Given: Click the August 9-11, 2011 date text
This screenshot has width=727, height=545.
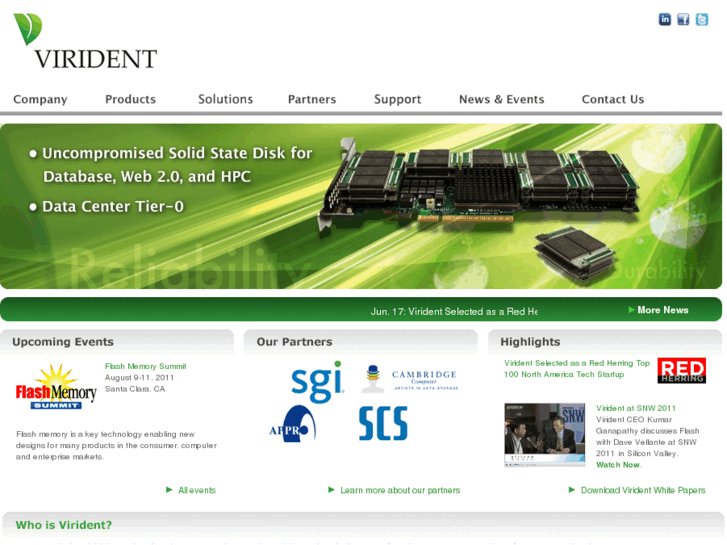Looking at the screenshot, I should coord(139,378).
